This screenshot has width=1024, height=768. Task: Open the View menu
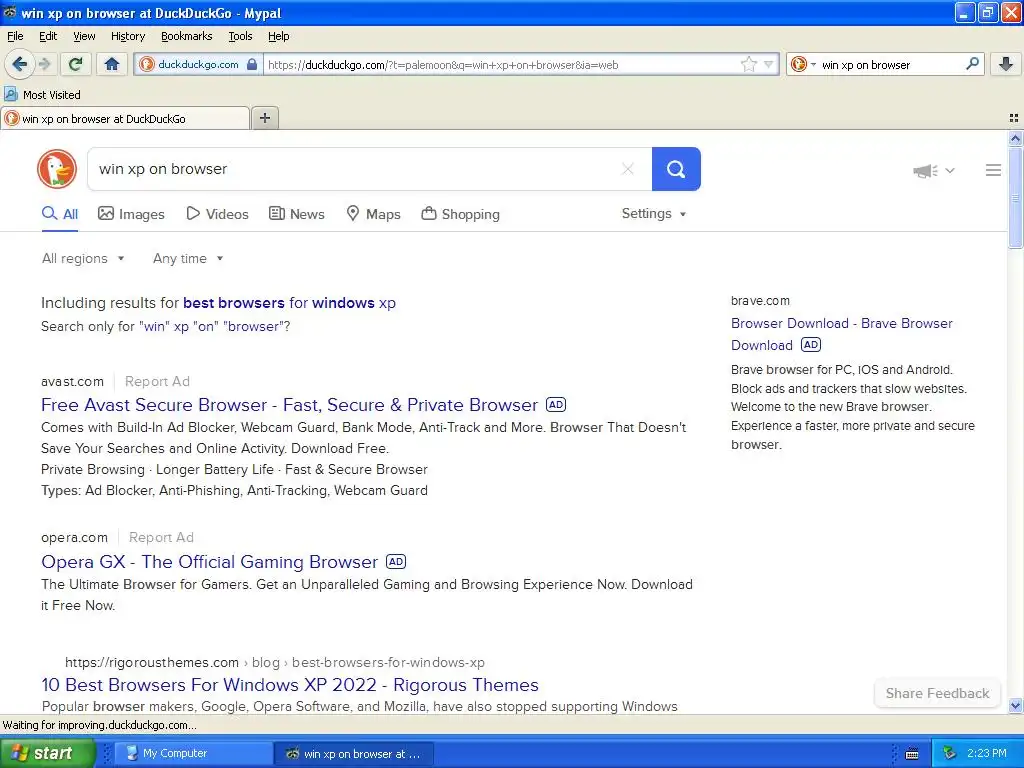click(84, 36)
